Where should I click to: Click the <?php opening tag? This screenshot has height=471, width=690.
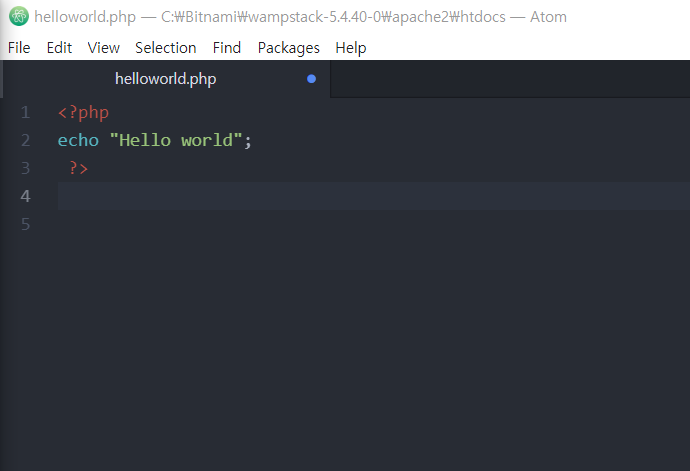pos(83,113)
